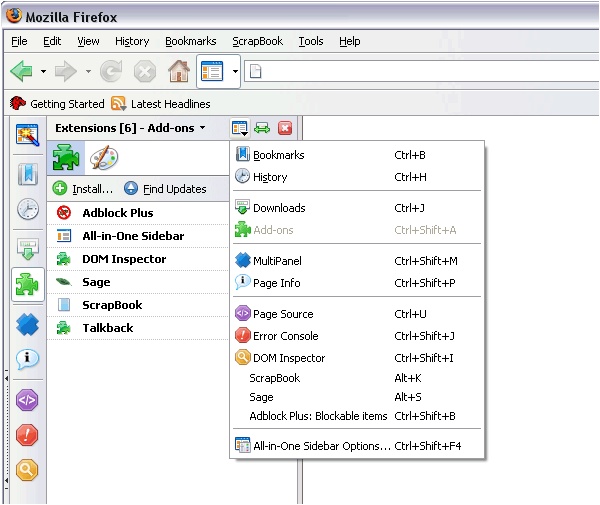Close the sidebar with red X
Image resolution: width=600 pixels, height=505 pixels.
point(285,128)
